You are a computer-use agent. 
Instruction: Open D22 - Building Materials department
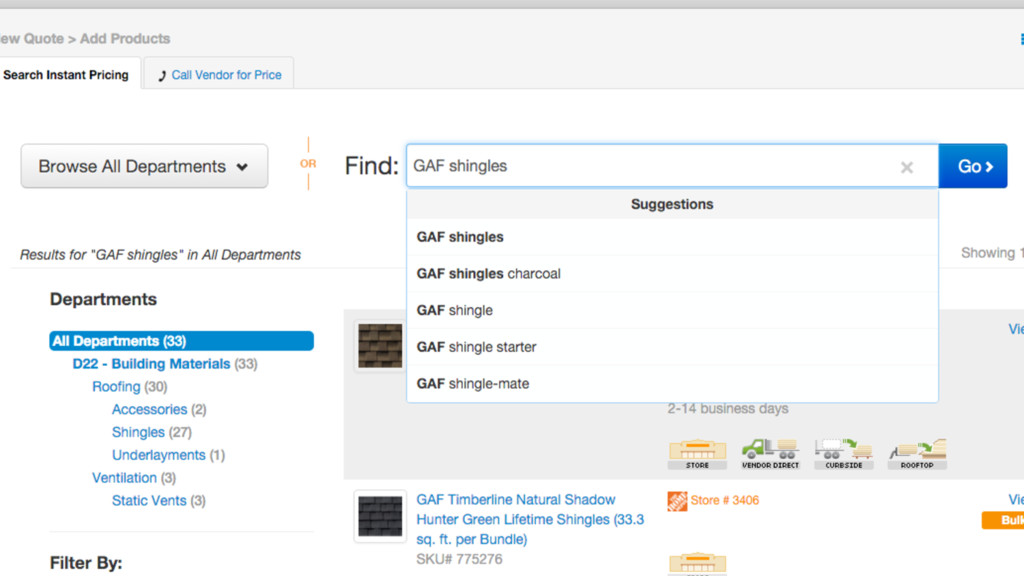152,364
